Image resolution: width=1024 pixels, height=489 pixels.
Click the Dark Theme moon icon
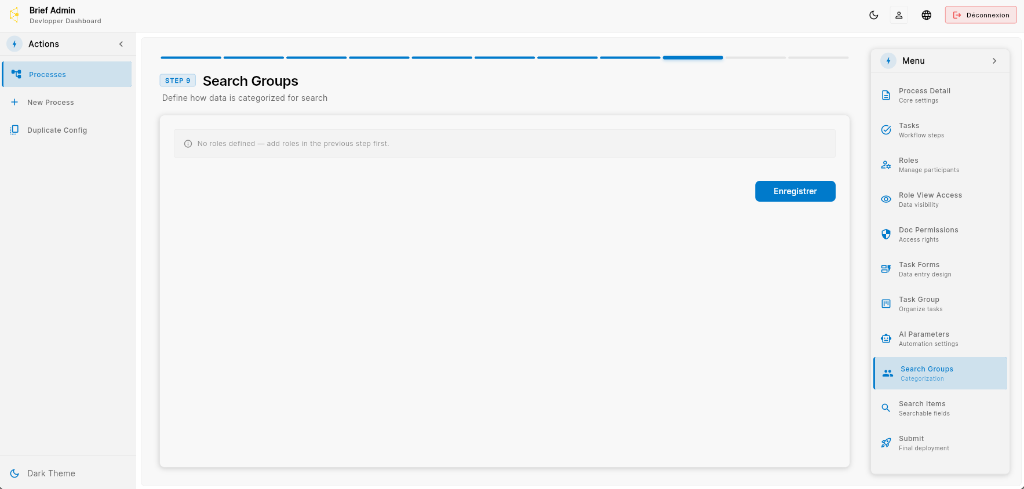(x=14, y=473)
